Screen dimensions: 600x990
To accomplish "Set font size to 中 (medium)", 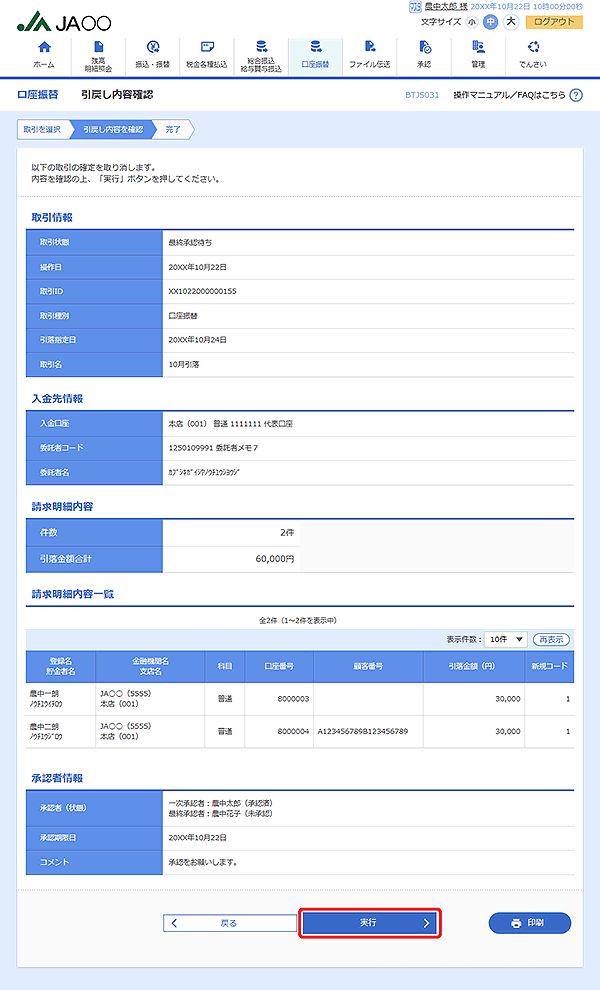I will [x=490, y=22].
